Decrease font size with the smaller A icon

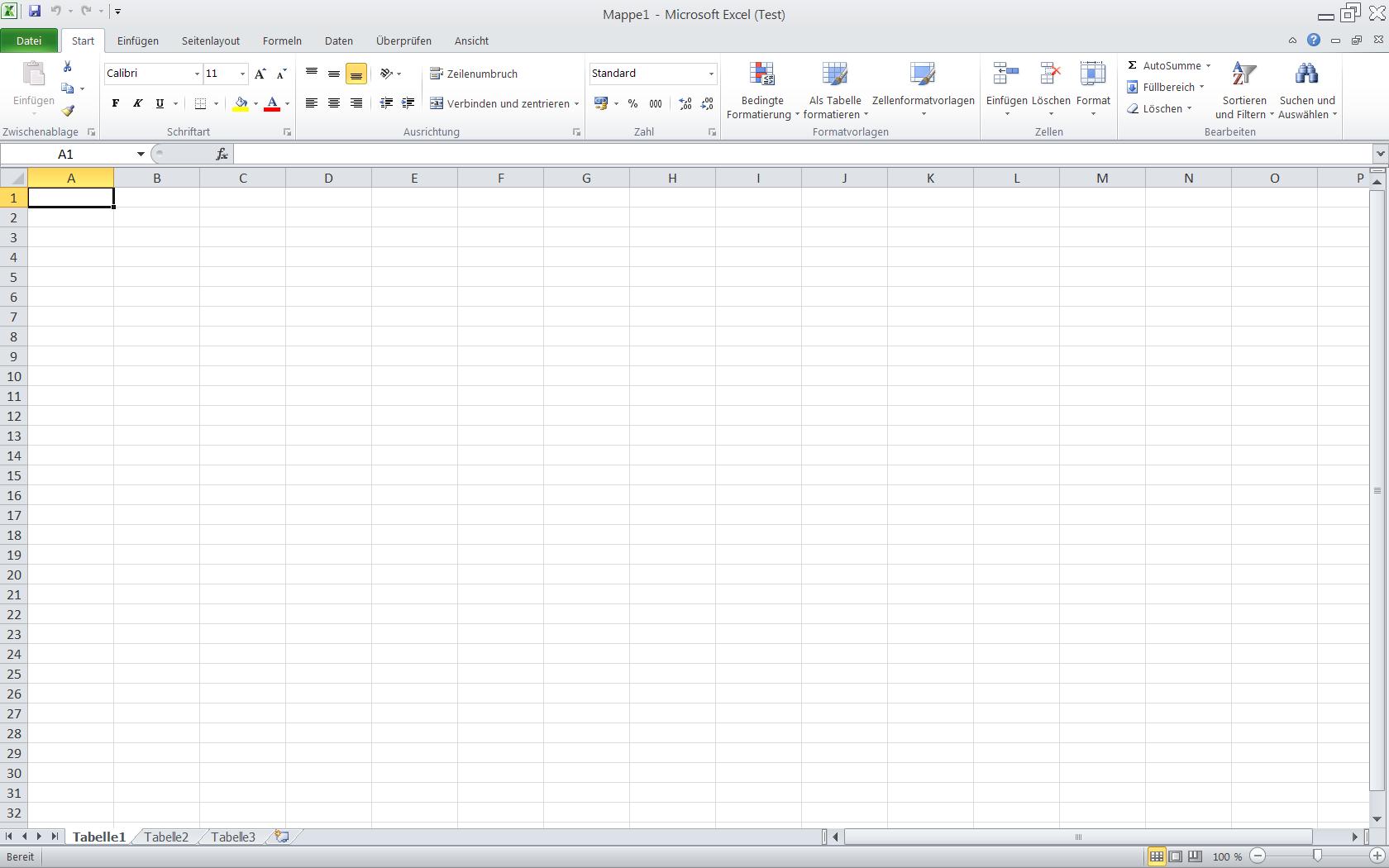pyautogui.click(x=281, y=74)
